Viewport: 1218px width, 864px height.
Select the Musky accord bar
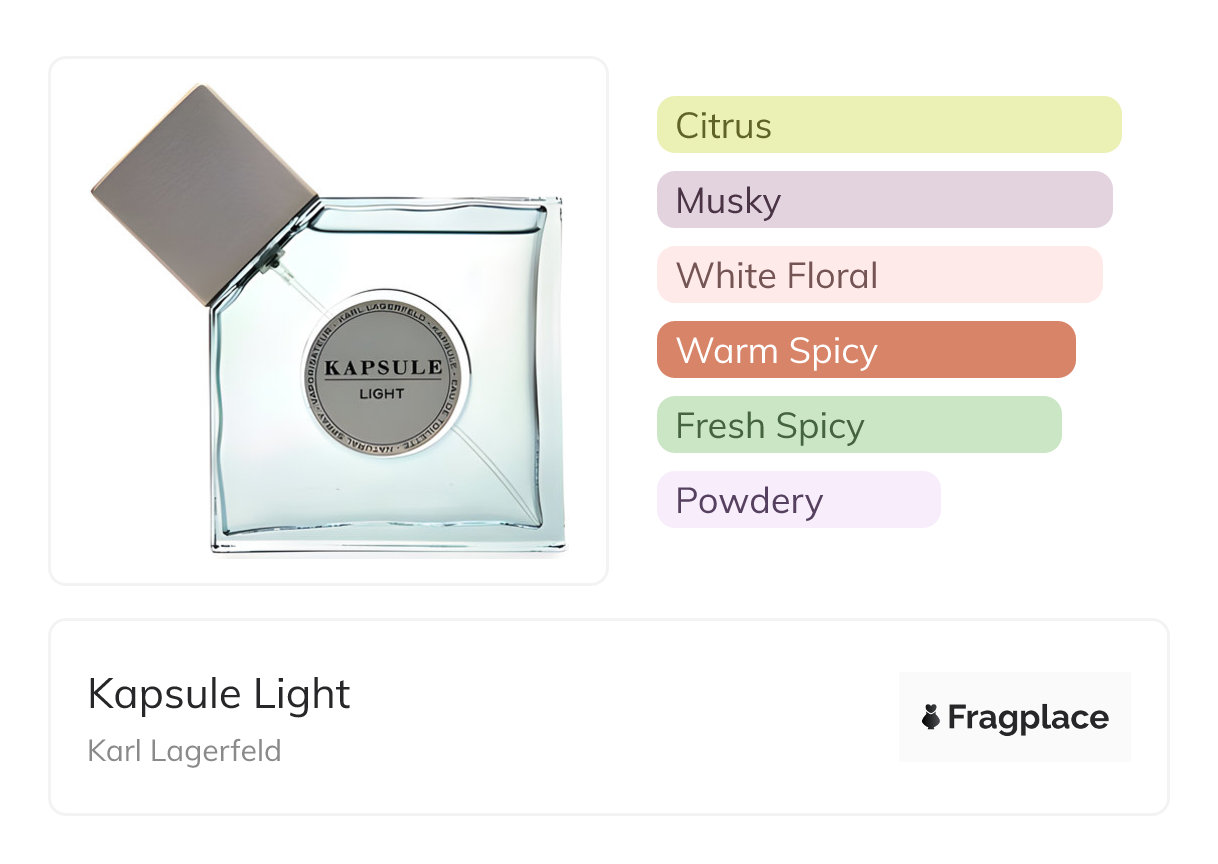(884, 200)
